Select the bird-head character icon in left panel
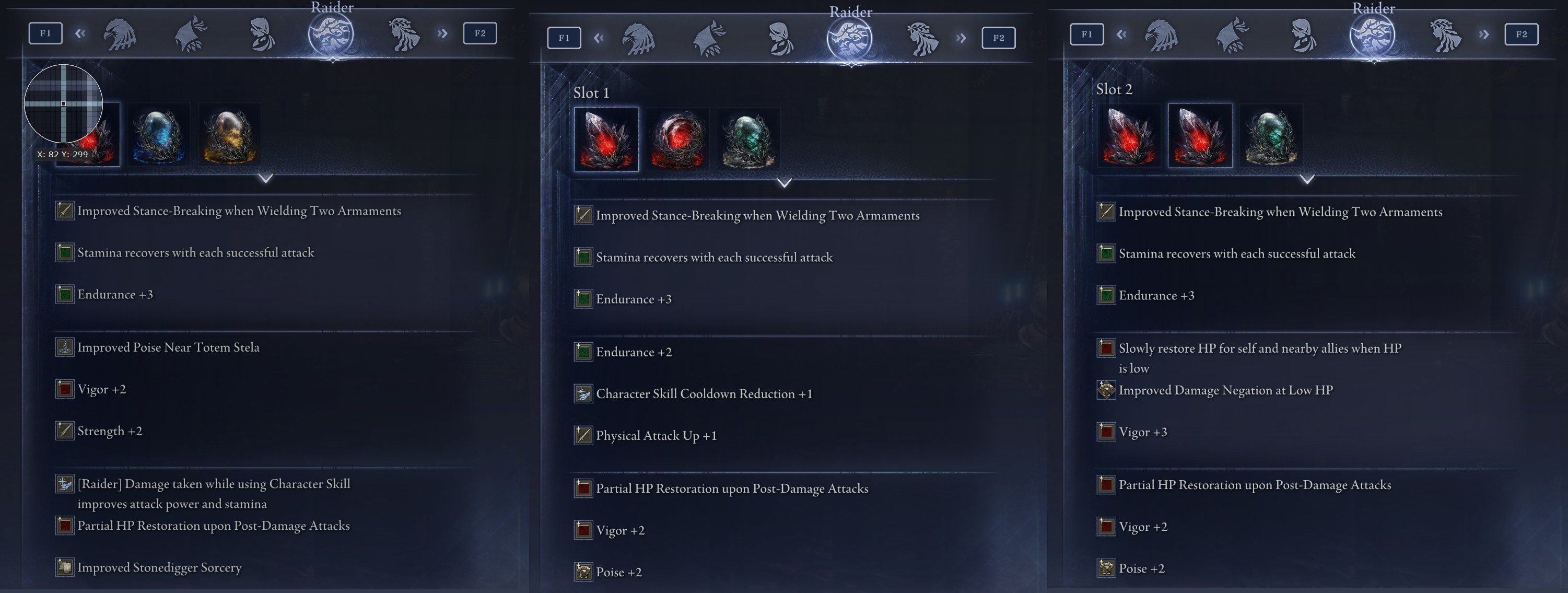 [119, 34]
